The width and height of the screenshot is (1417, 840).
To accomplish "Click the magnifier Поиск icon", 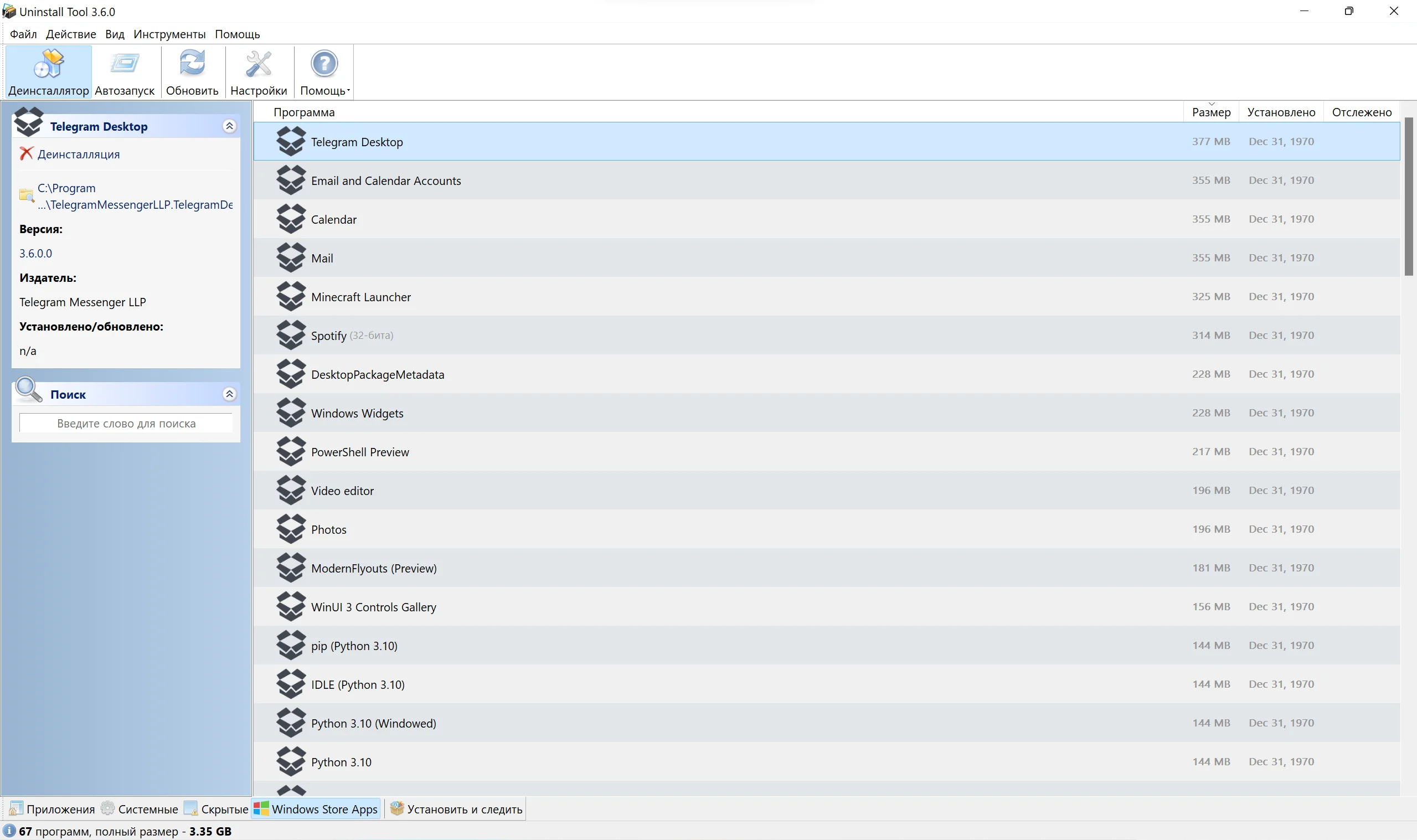I will coord(29,390).
